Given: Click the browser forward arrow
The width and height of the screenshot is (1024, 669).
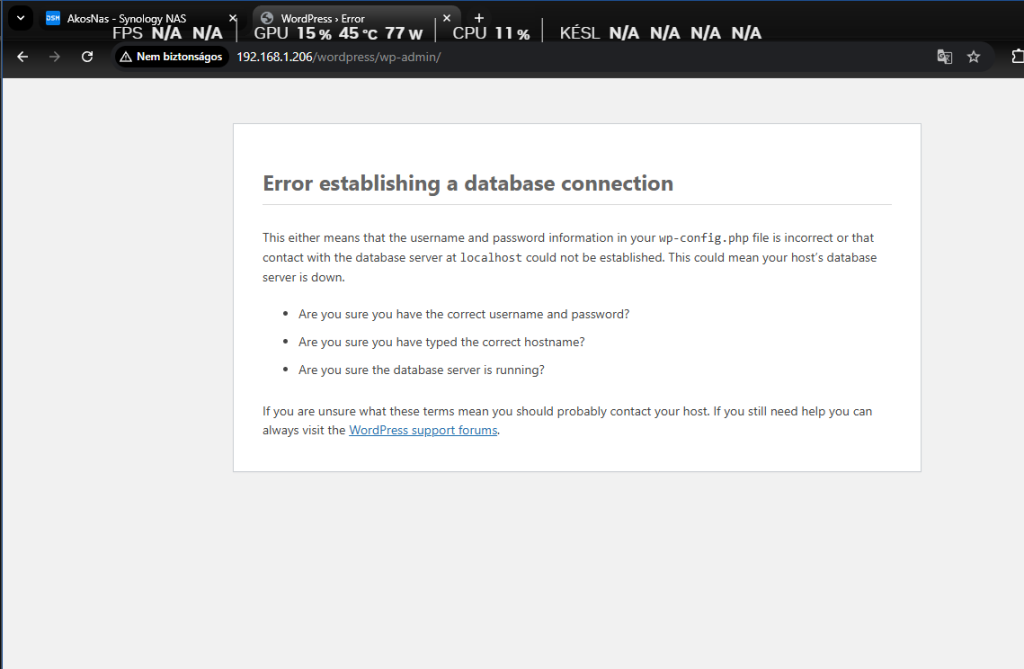Looking at the screenshot, I should [55, 57].
